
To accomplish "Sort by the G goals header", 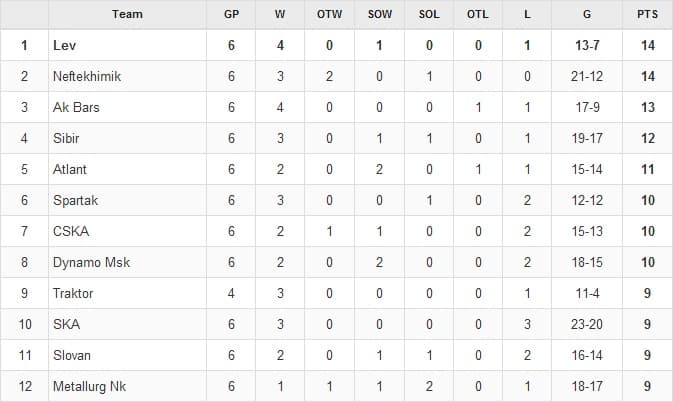I will coord(585,14).
